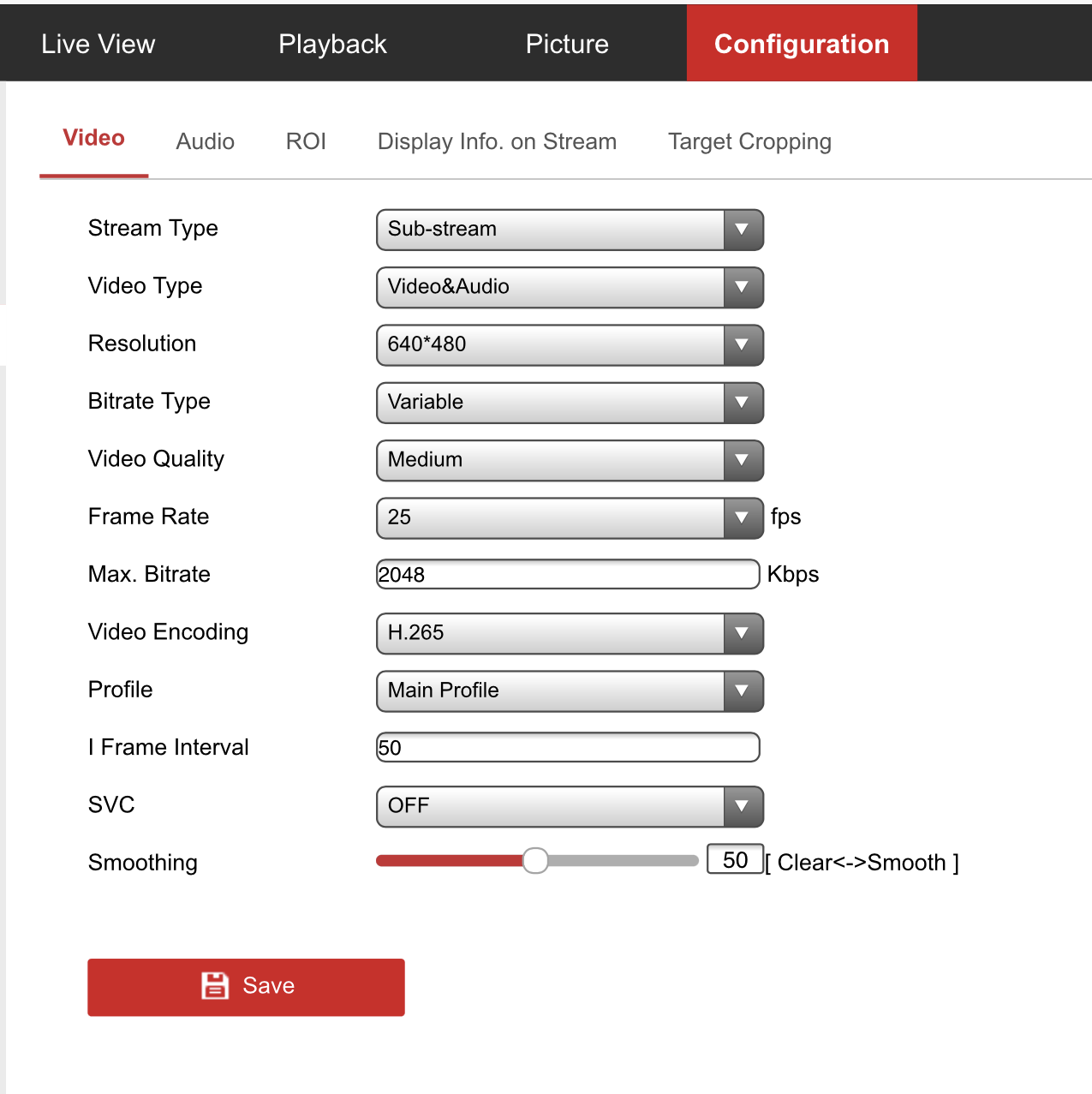The width and height of the screenshot is (1092, 1094).
Task: Click the Save button
Action: 246,986
